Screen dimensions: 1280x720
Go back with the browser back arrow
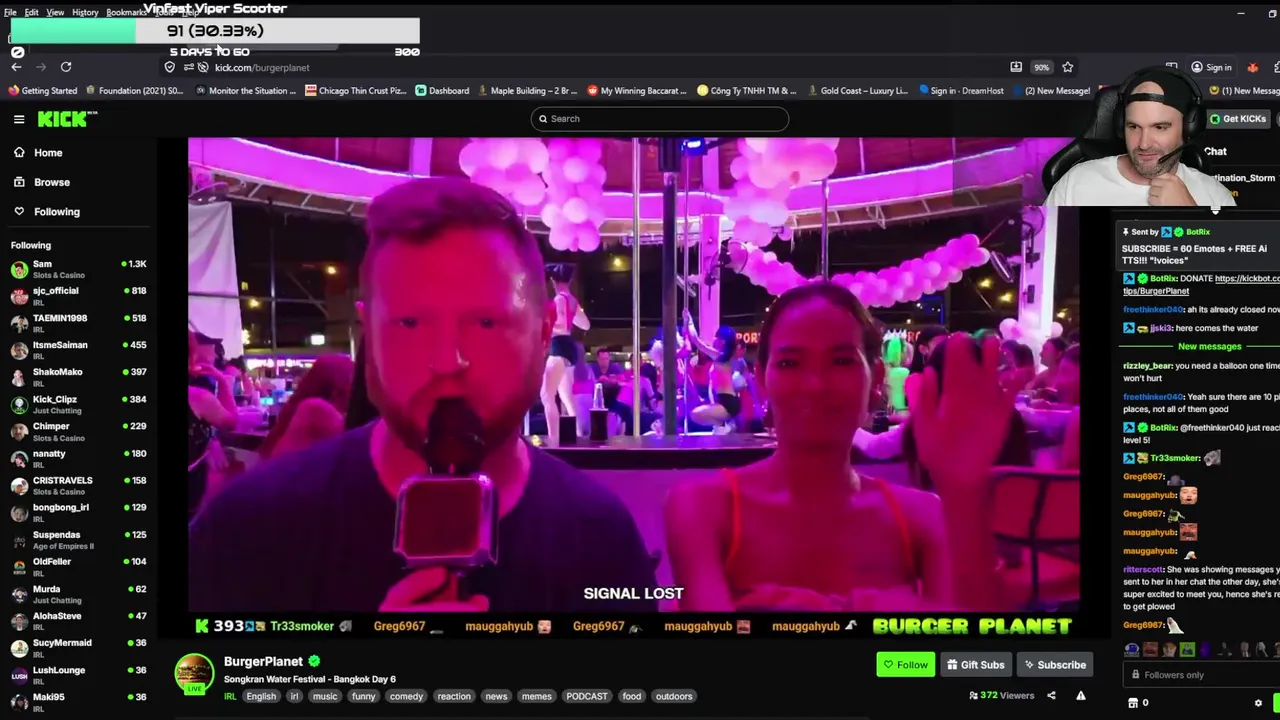[16, 67]
